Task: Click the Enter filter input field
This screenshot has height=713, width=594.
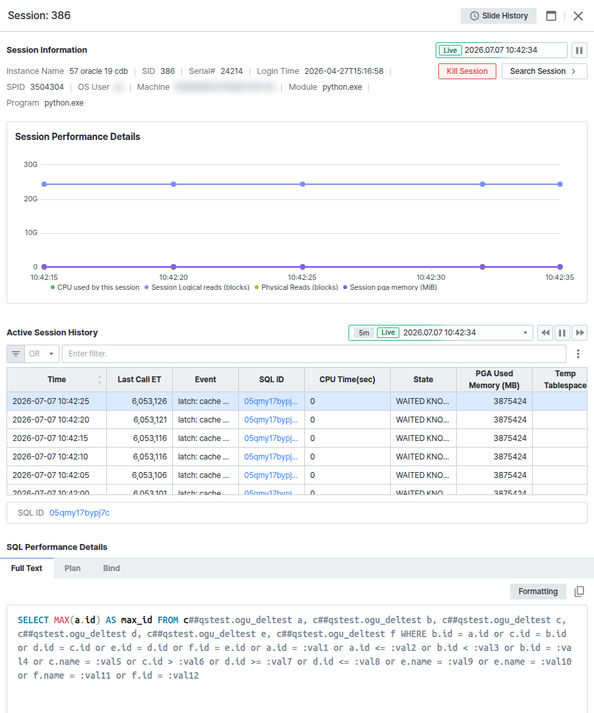Action: [314, 354]
